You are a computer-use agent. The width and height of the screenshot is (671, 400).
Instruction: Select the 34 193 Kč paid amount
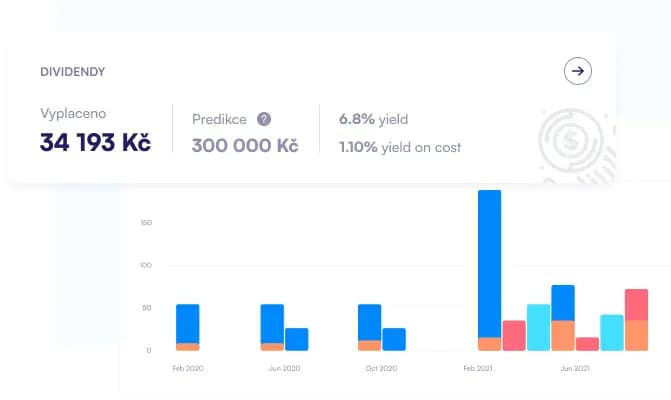point(95,142)
